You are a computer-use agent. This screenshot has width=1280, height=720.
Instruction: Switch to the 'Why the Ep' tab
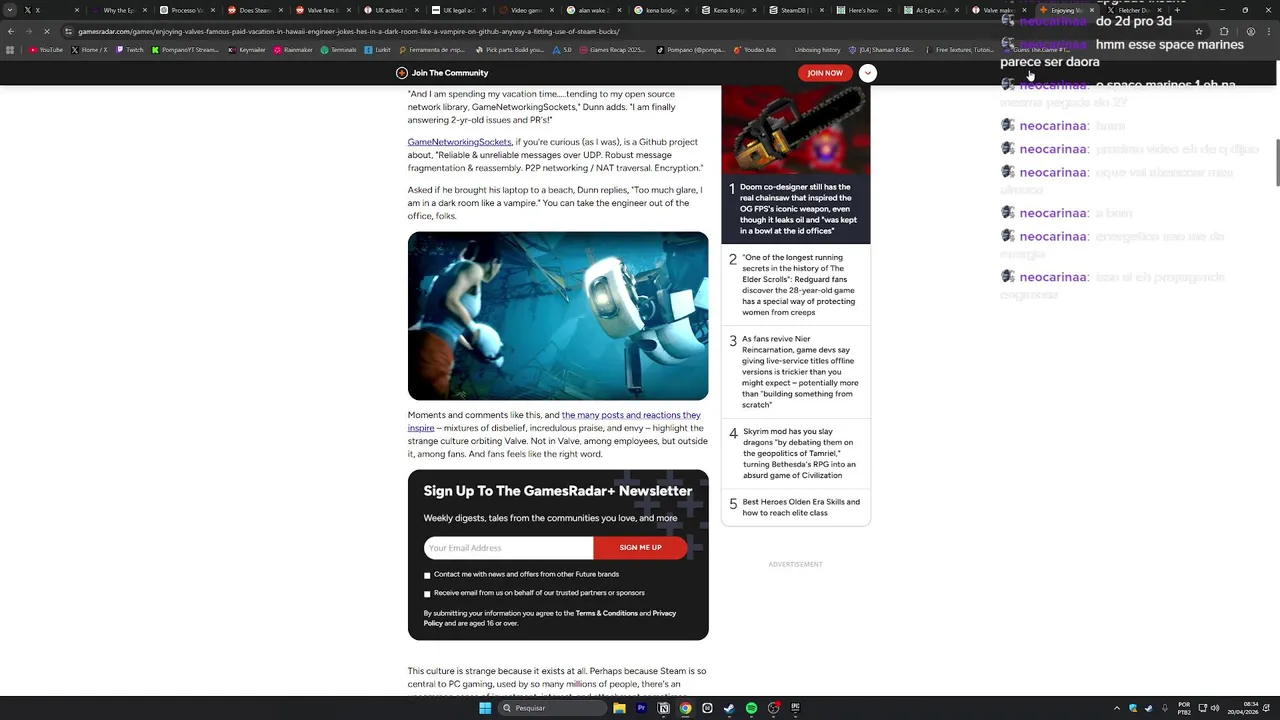click(x=118, y=10)
